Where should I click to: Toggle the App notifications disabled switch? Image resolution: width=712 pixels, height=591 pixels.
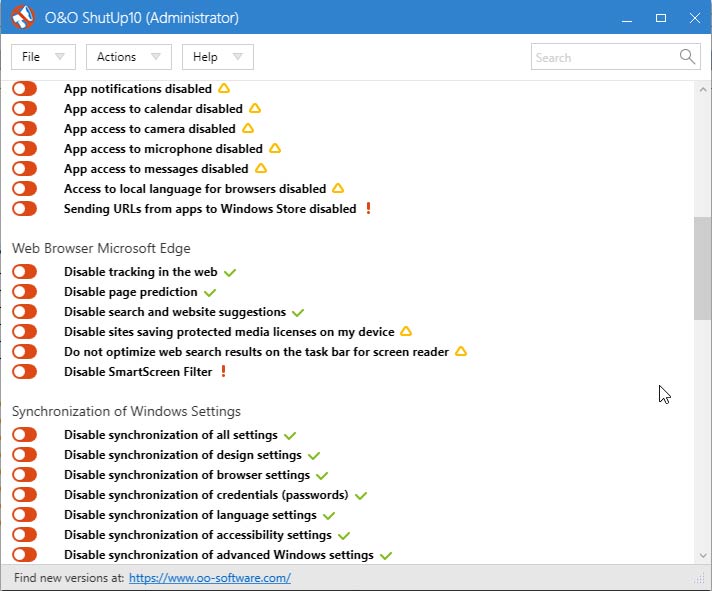pyautogui.click(x=25, y=89)
